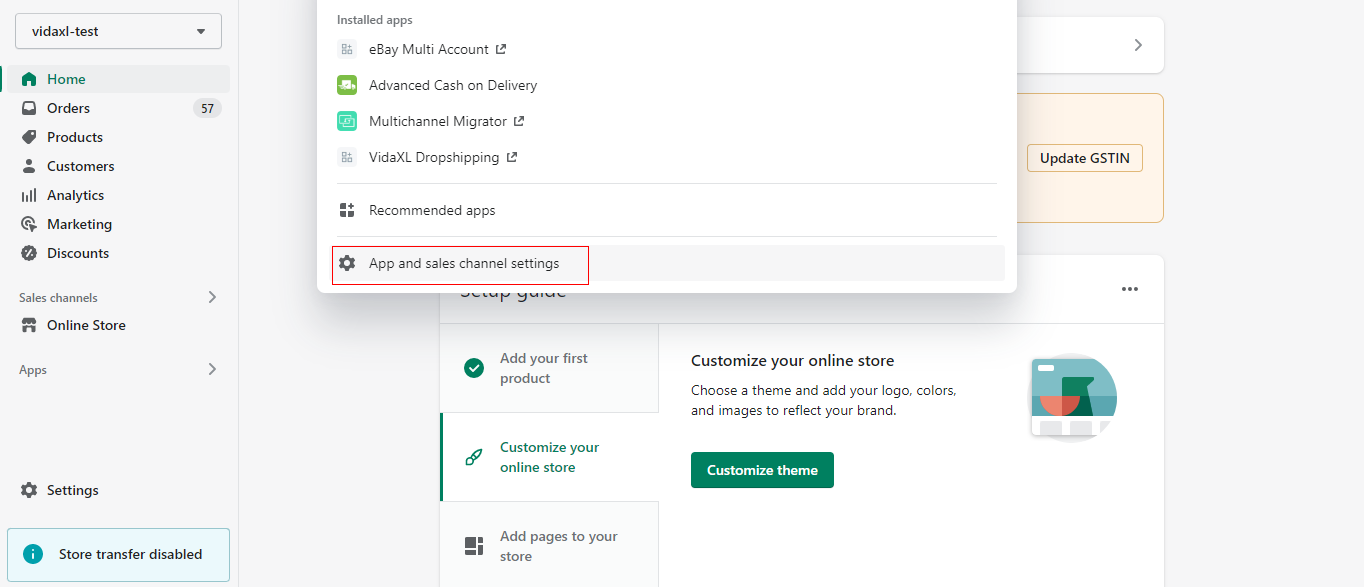
Task: Open Advanced Cash on Delivery app
Action: tap(667, 85)
